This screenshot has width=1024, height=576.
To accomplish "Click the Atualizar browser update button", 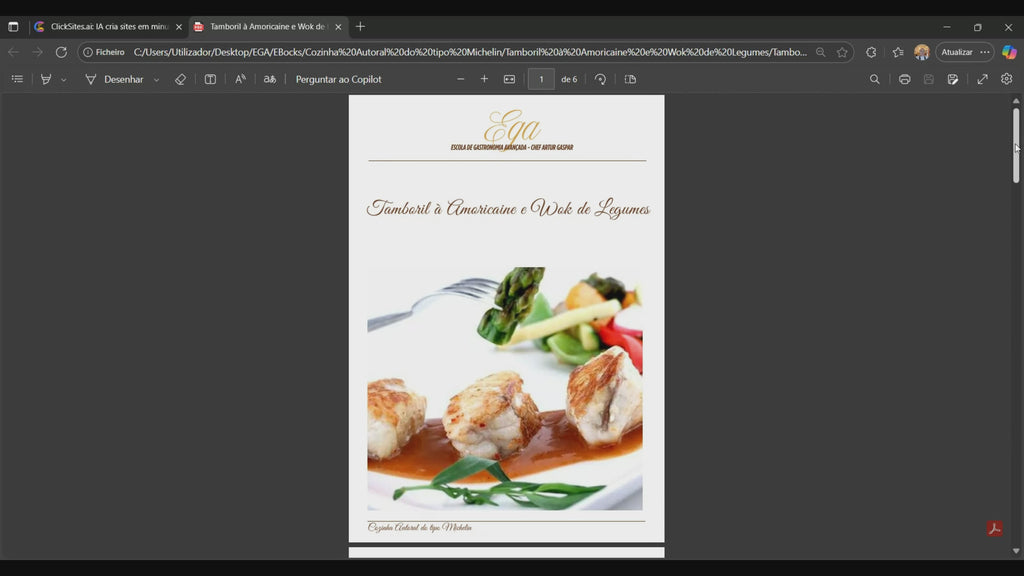I will pyautogui.click(x=957, y=52).
